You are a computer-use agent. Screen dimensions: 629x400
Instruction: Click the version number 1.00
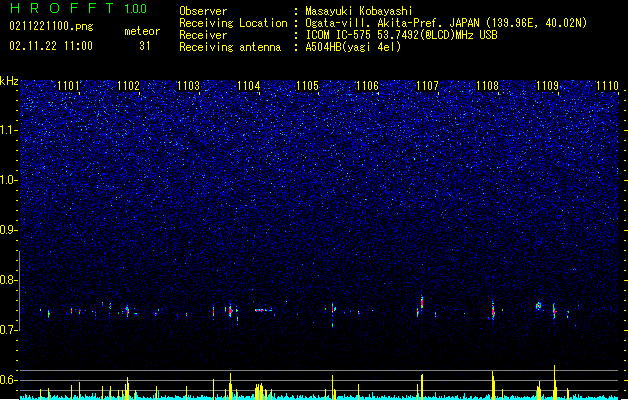click(x=136, y=9)
